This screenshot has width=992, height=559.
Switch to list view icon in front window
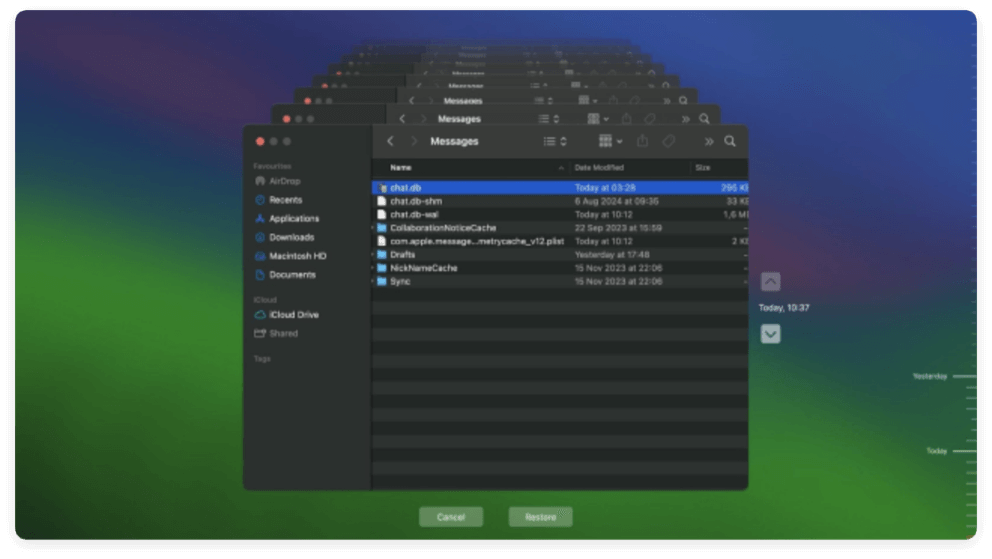point(549,141)
